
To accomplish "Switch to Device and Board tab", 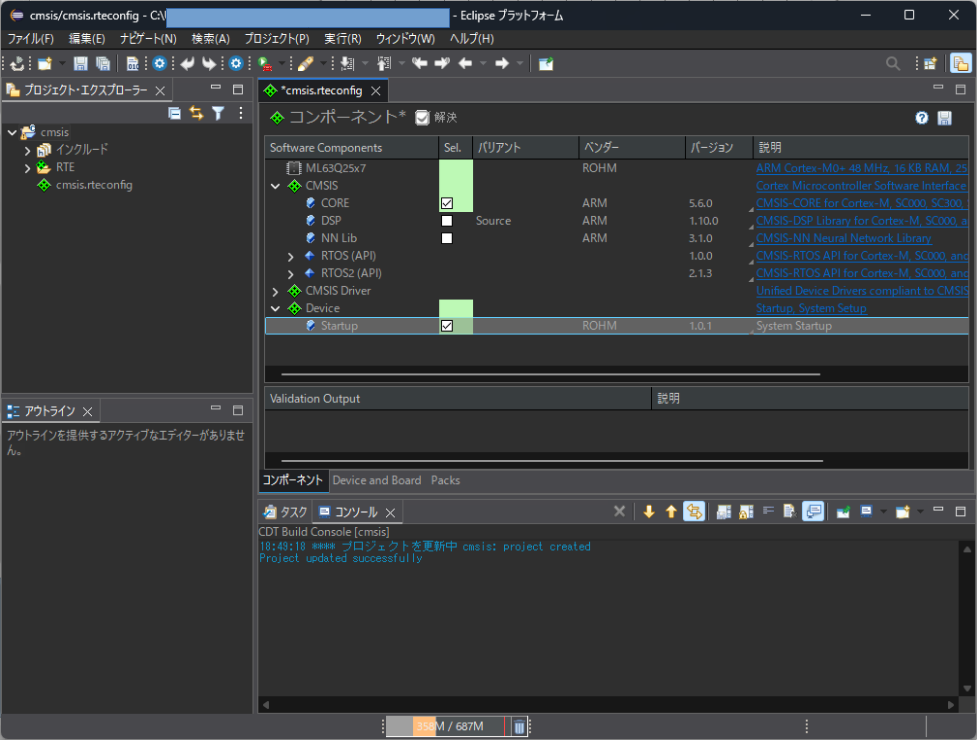I will [376, 480].
